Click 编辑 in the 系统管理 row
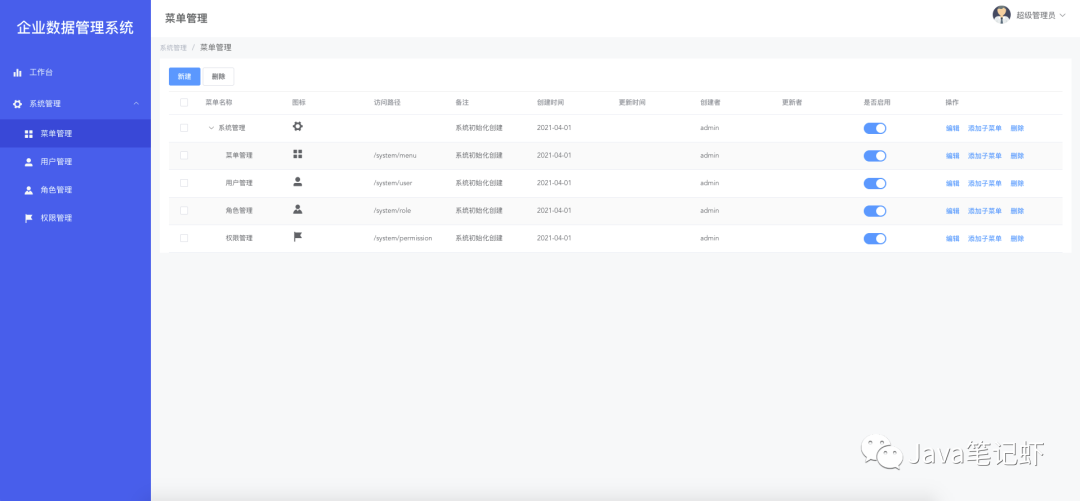The height and width of the screenshot is (501, 1080). click(953, 128)
